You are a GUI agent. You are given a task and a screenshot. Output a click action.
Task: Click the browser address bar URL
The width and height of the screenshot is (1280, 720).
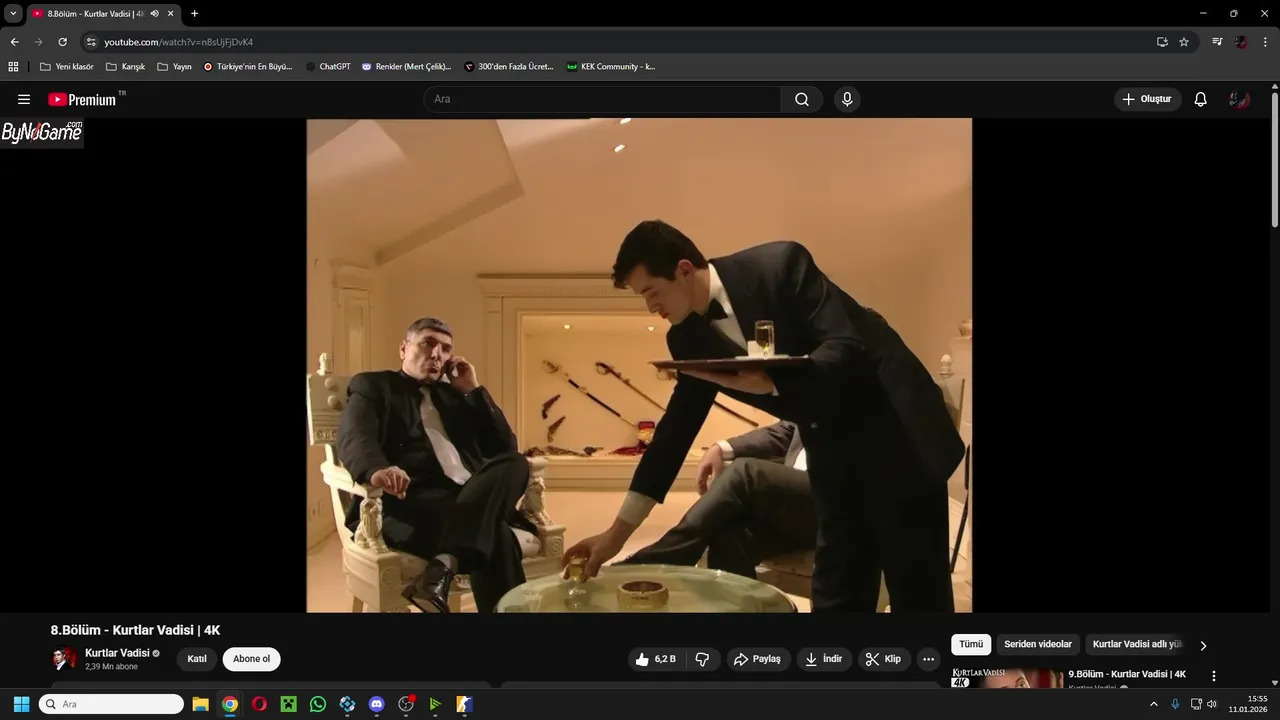(x=178, y=42)
